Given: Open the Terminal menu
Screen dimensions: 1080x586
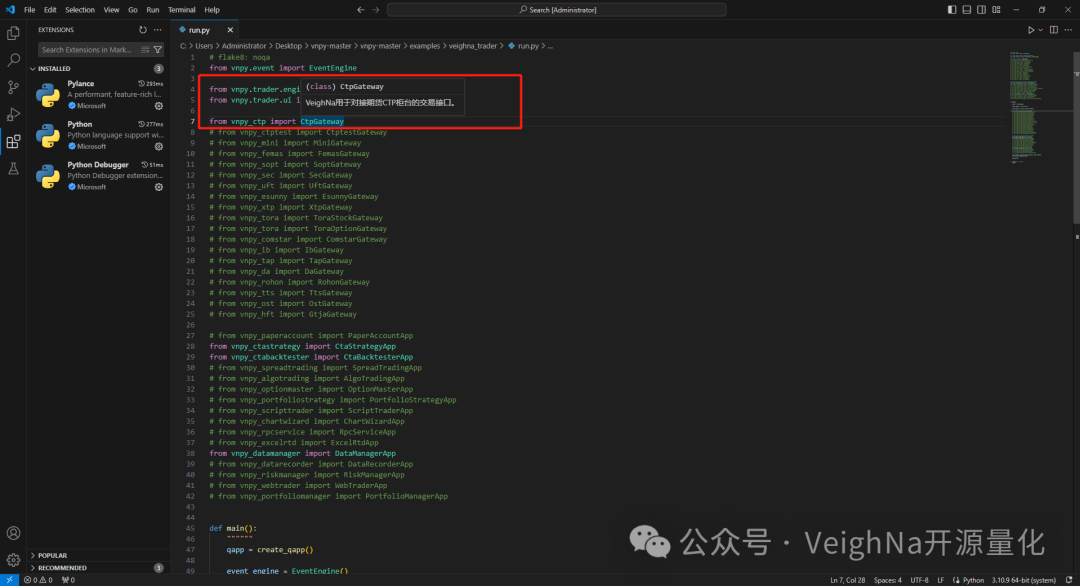Looking at the screenshot, I should [x=182, y=9].
